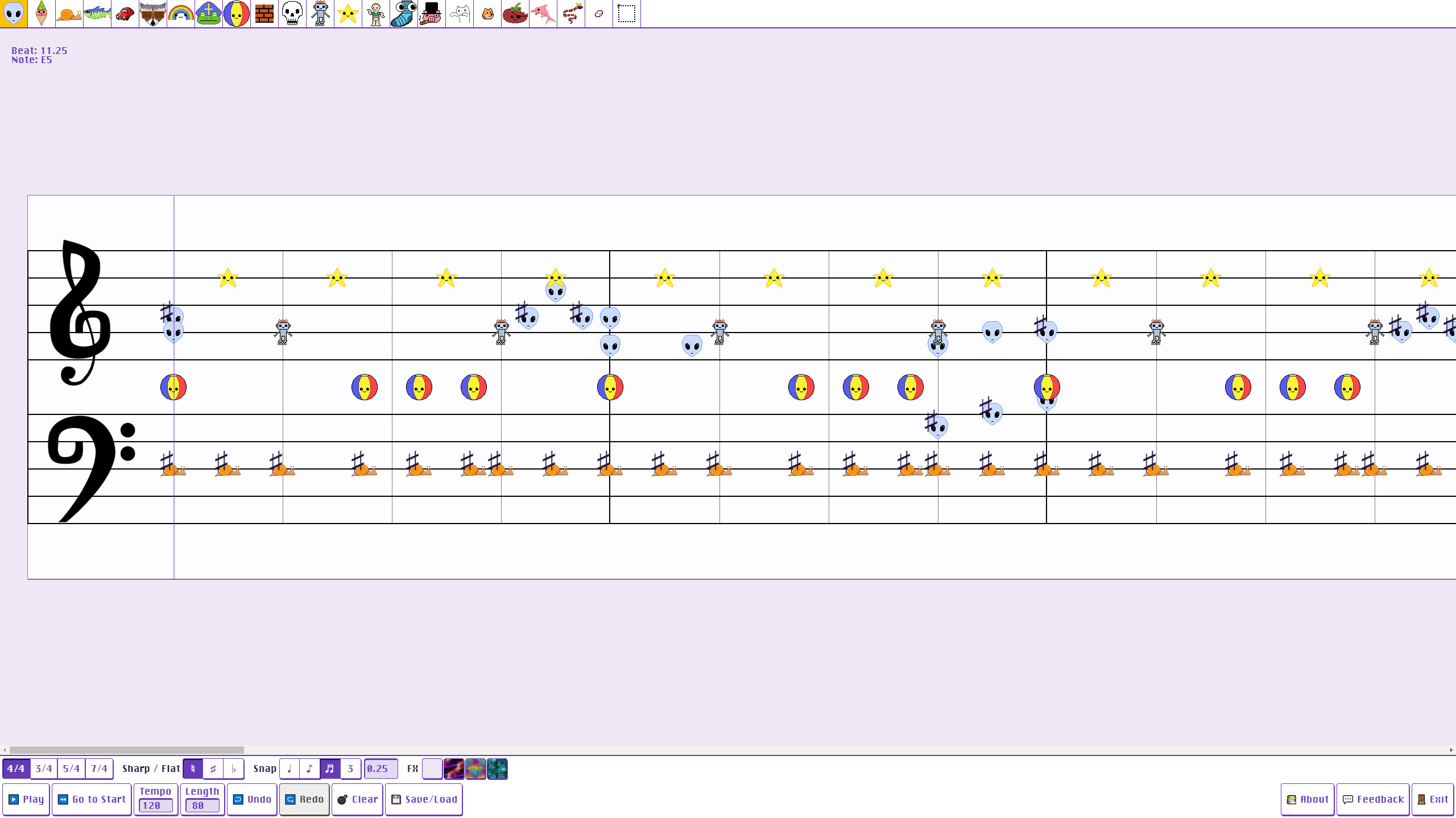Pick the sock with googly eyes instrument
The image size is (1456, 818).
point(404,14)
